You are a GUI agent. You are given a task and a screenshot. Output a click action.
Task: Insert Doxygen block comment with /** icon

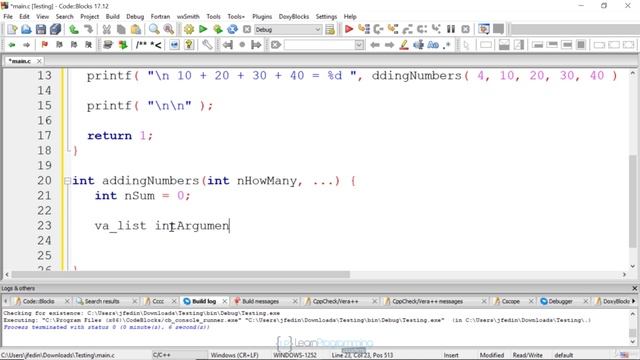tap(141, 44)
